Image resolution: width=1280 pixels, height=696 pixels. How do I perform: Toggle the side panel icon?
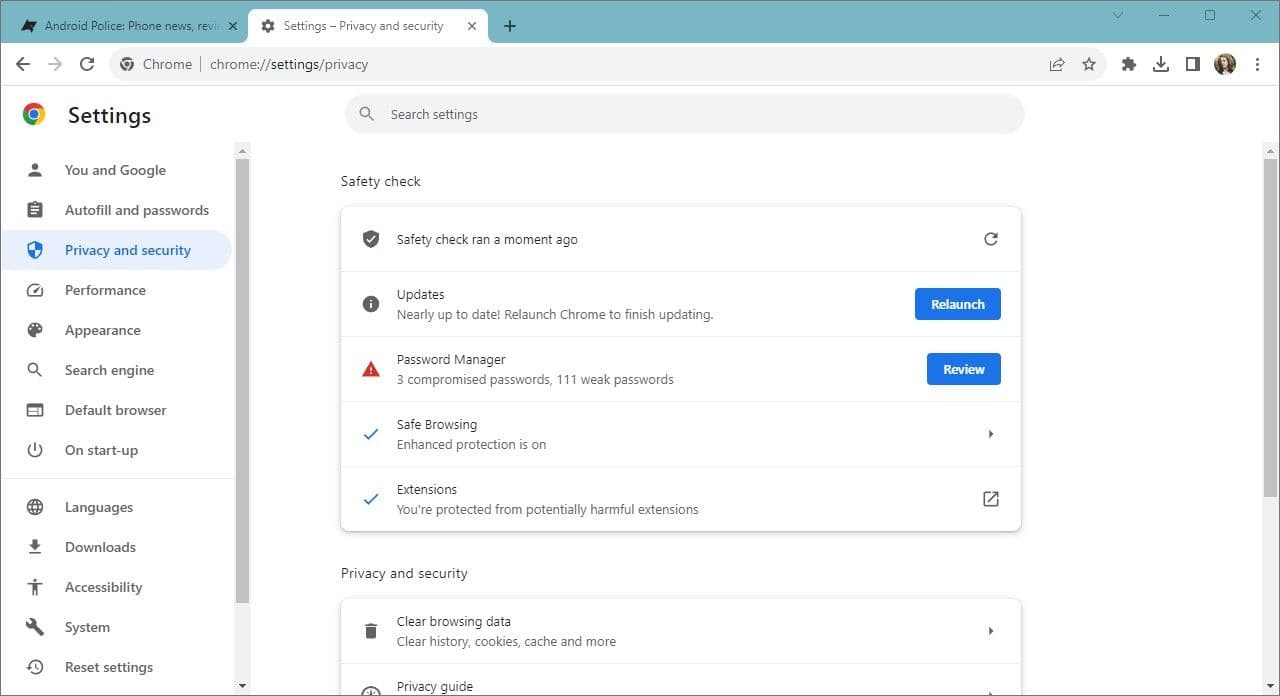pos(1193,64)
